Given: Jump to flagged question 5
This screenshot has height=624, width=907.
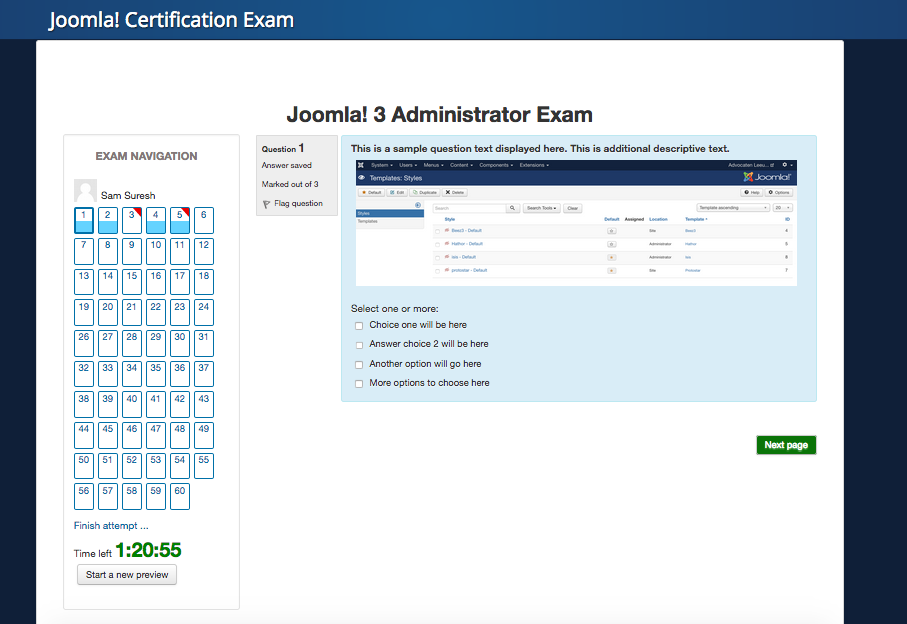Looking at the screenshot, I should point(180,220).
